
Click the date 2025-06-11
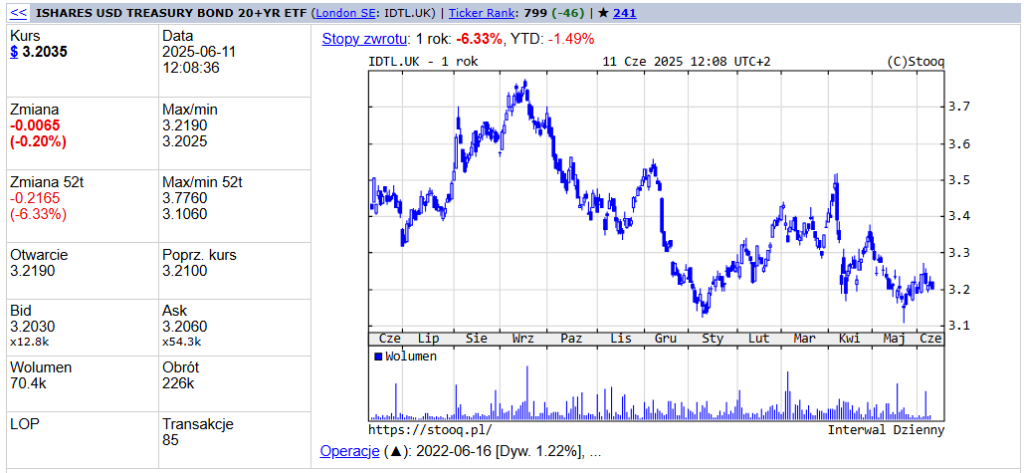click(197, 52)
